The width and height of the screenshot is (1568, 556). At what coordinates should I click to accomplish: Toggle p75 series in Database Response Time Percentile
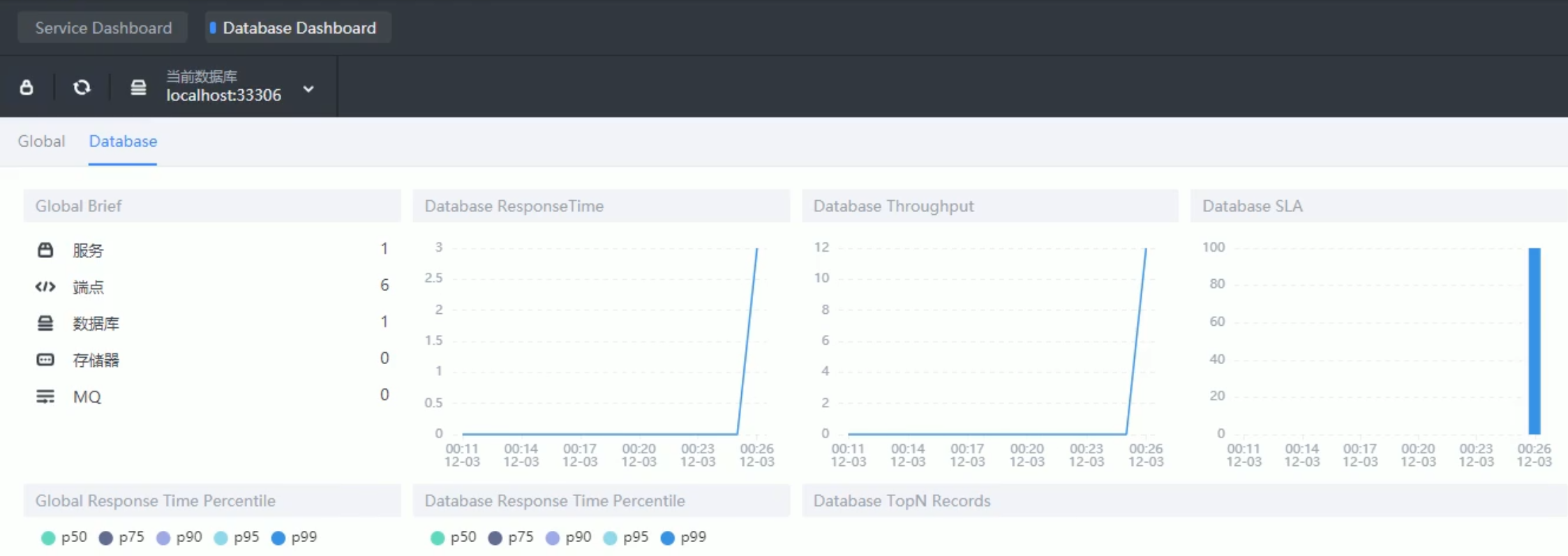pyautogui.click(x=511, y=537)
